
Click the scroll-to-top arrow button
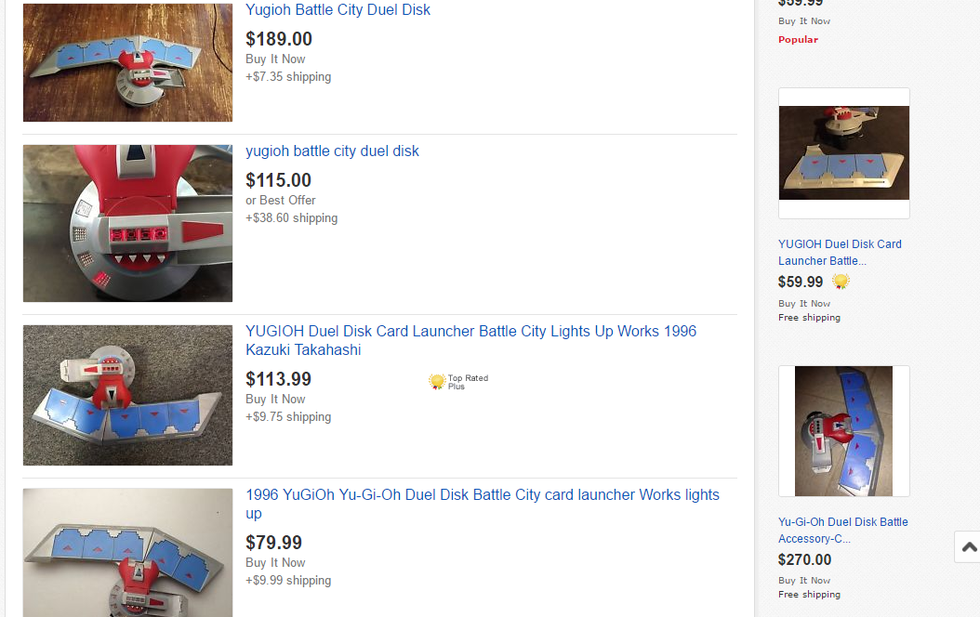click(x=967, y=547)
